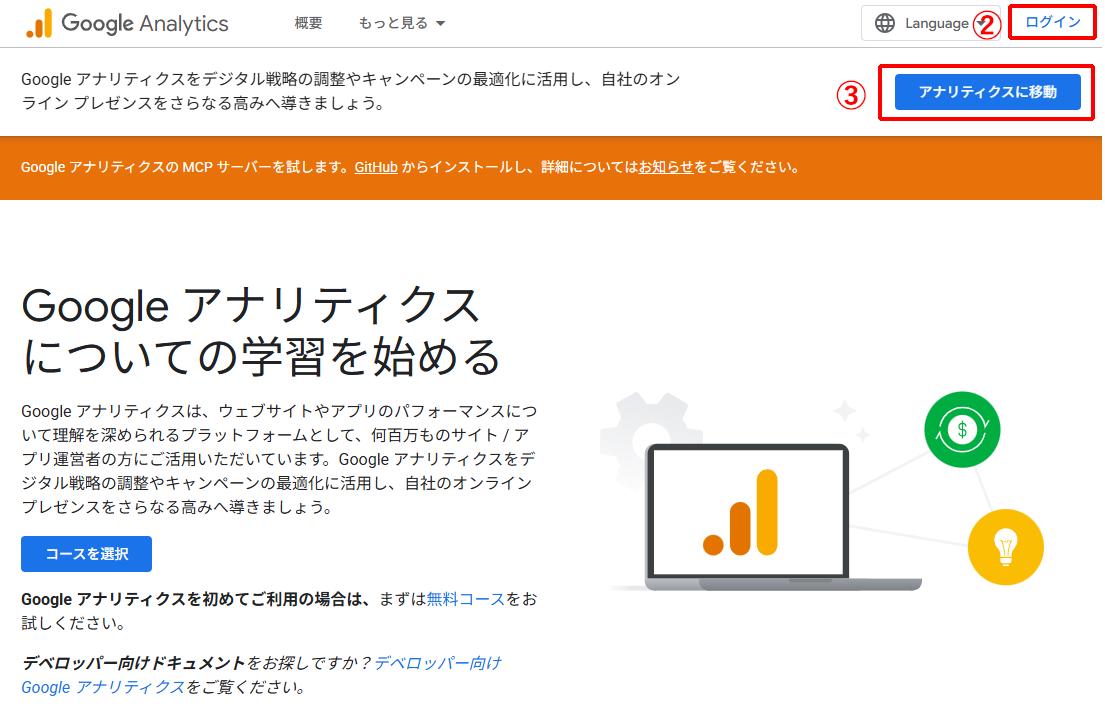Click the green dollar-sign circle icon
1105x723 pixels.
tap(962, 429)
